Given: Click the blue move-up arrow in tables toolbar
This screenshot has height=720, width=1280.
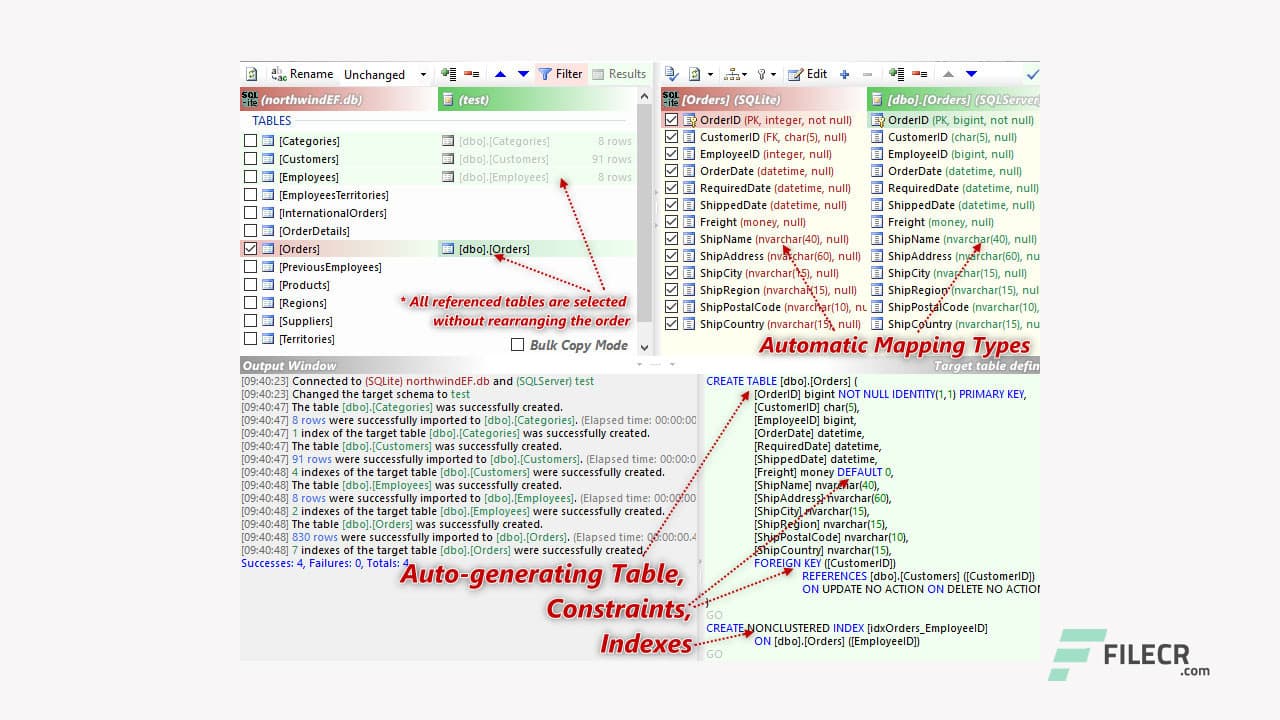Looking at the screenshot, I should (500, 74).
